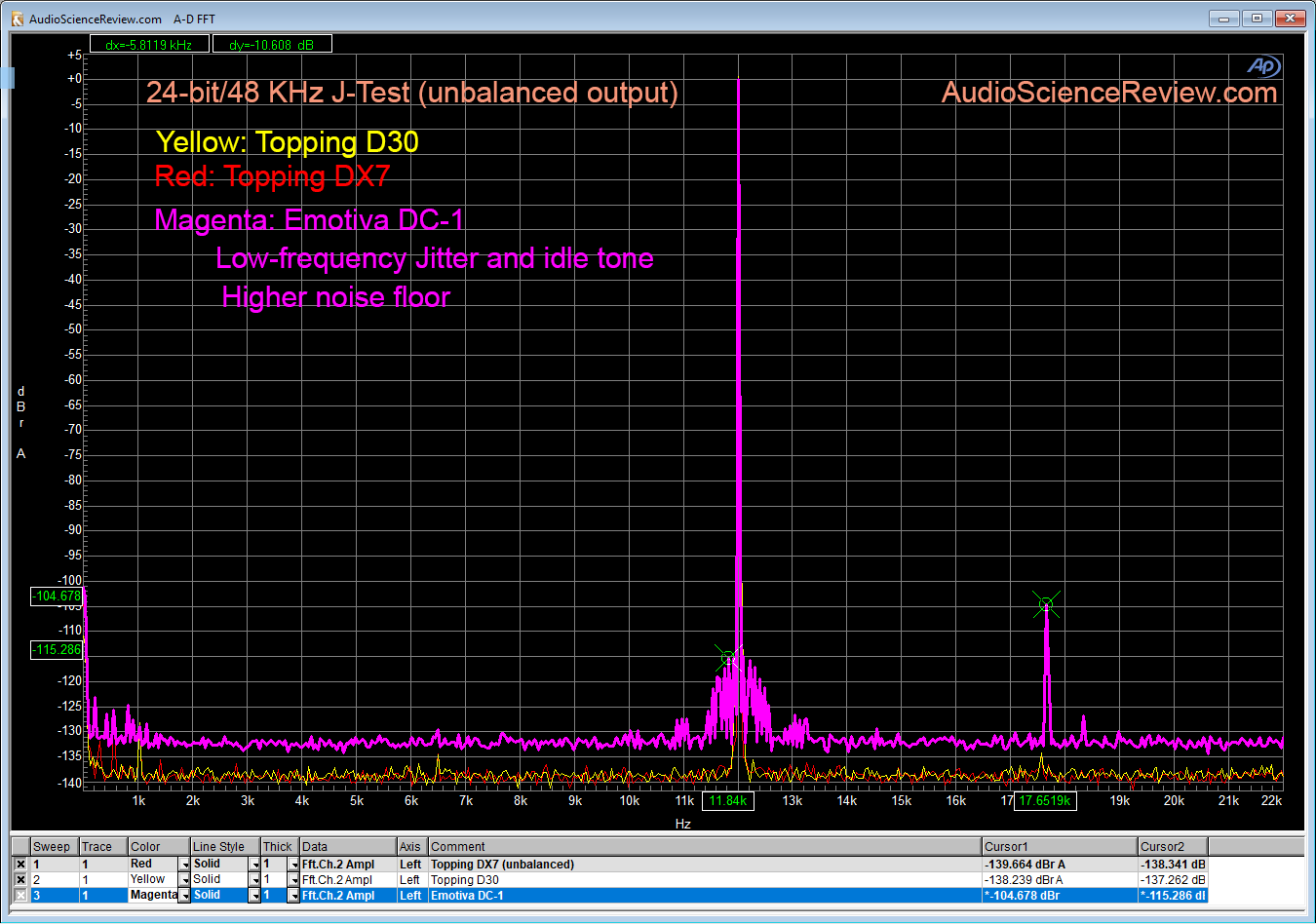Toggle checkbox for sweep 2 Topping D30 row
Image resolution: width=1316 pixels, height=924 pixels.
pos(20,880)
